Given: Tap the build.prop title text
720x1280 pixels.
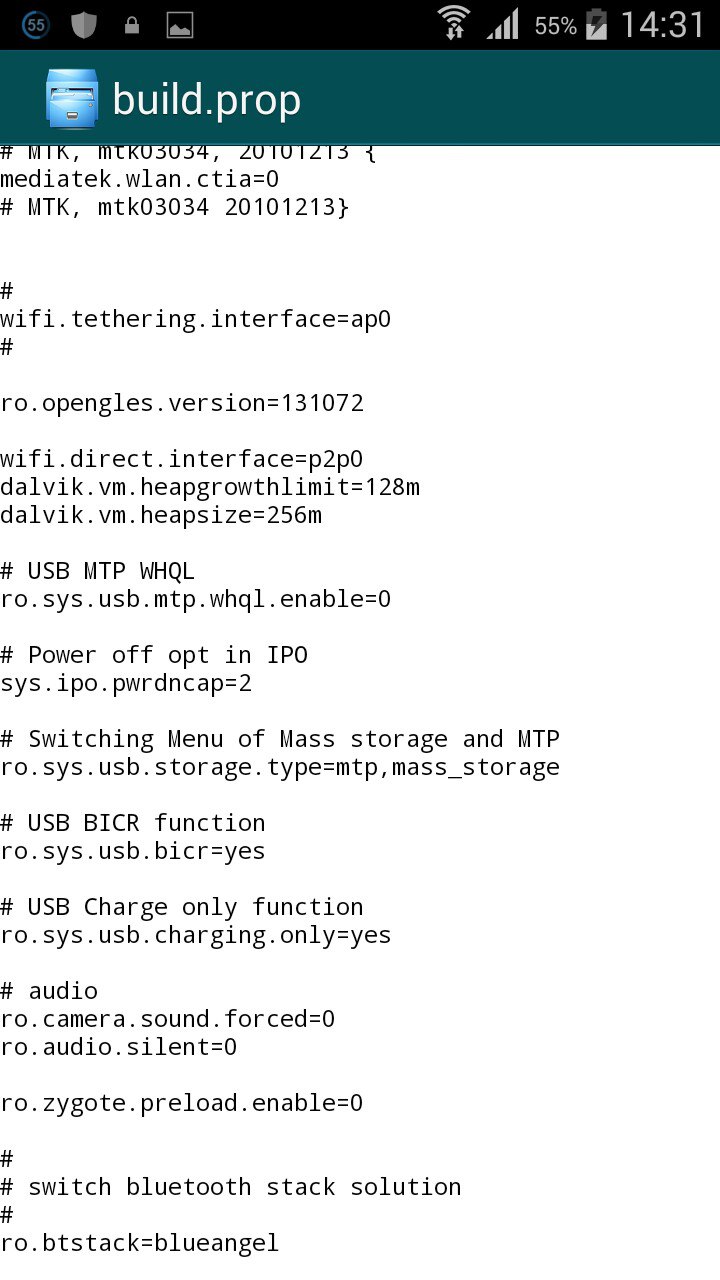Looking at the screenshot, I should (x=207, y=100).
